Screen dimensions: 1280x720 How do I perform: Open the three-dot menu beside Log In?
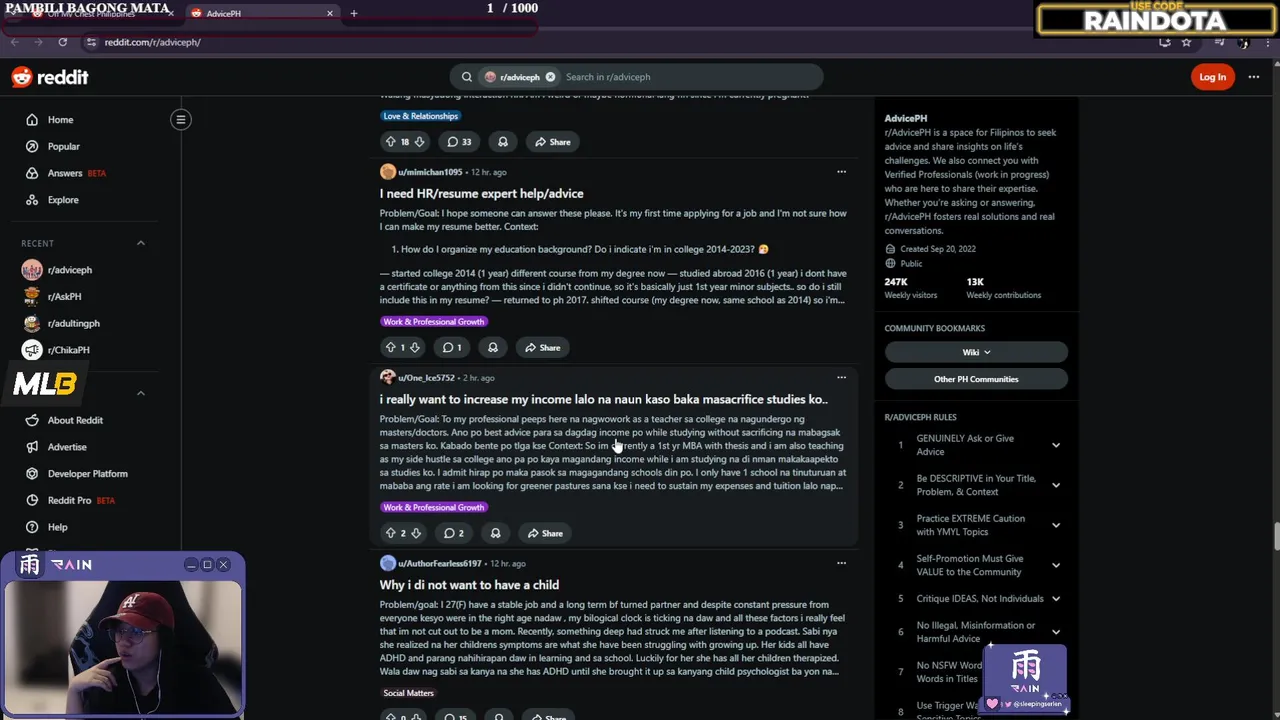(1254, 77)
